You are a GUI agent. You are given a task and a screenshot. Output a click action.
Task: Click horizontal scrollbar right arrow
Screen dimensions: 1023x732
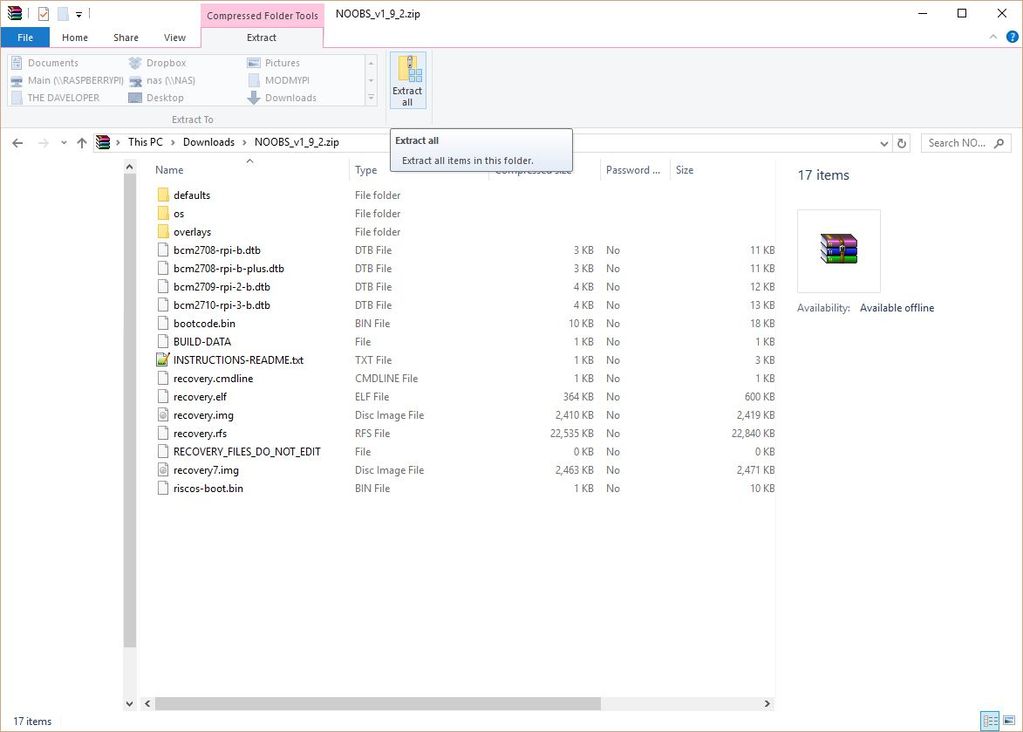click(x=767, y=703)
